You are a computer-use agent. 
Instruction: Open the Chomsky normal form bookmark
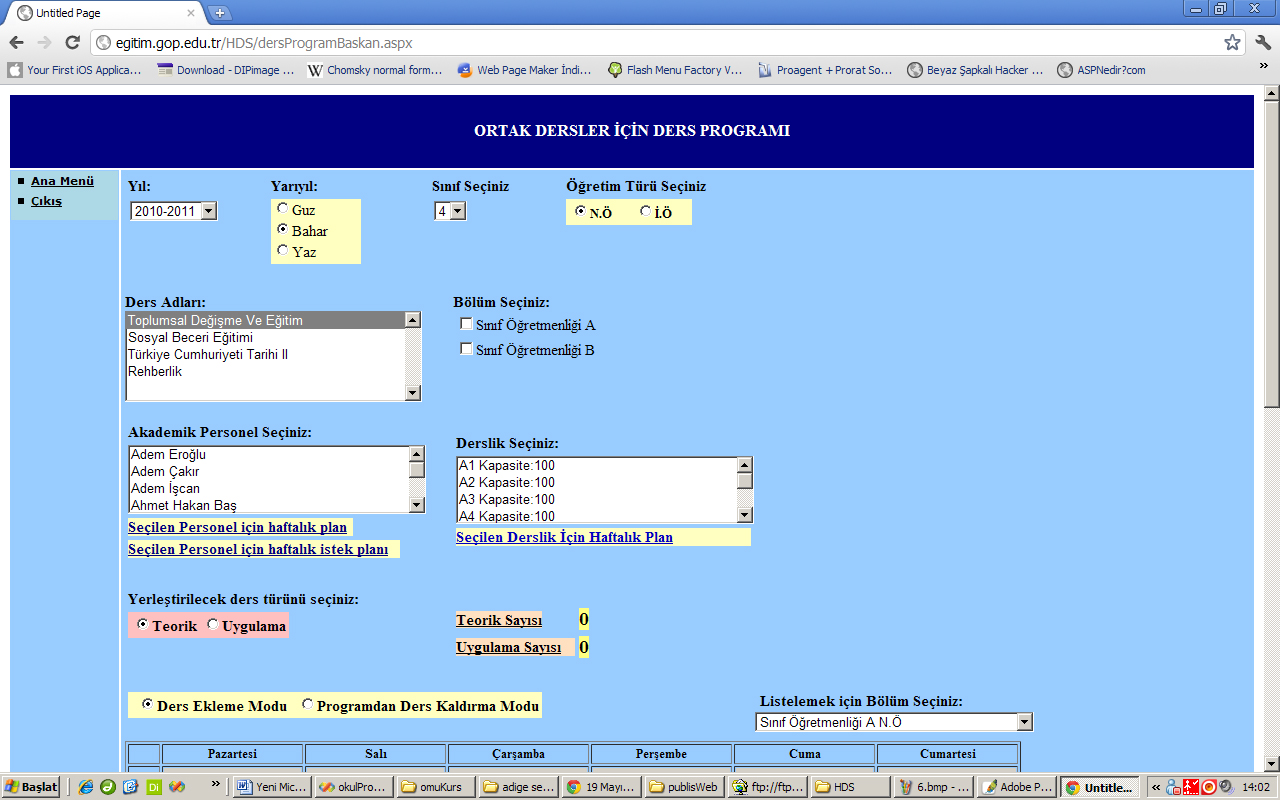(x=374, y=70)
